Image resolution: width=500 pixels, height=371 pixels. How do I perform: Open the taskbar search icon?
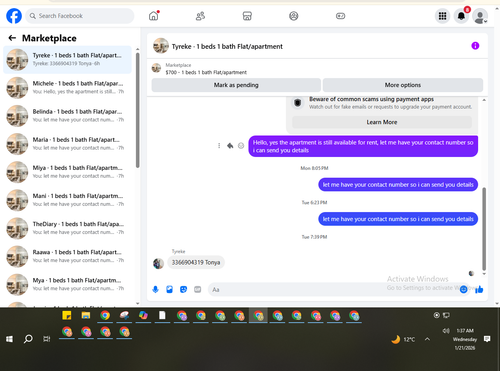(x=28, y=339)
